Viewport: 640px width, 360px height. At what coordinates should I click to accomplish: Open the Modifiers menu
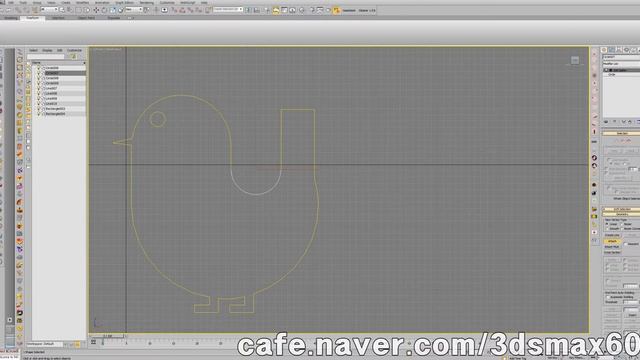point(82,2)
